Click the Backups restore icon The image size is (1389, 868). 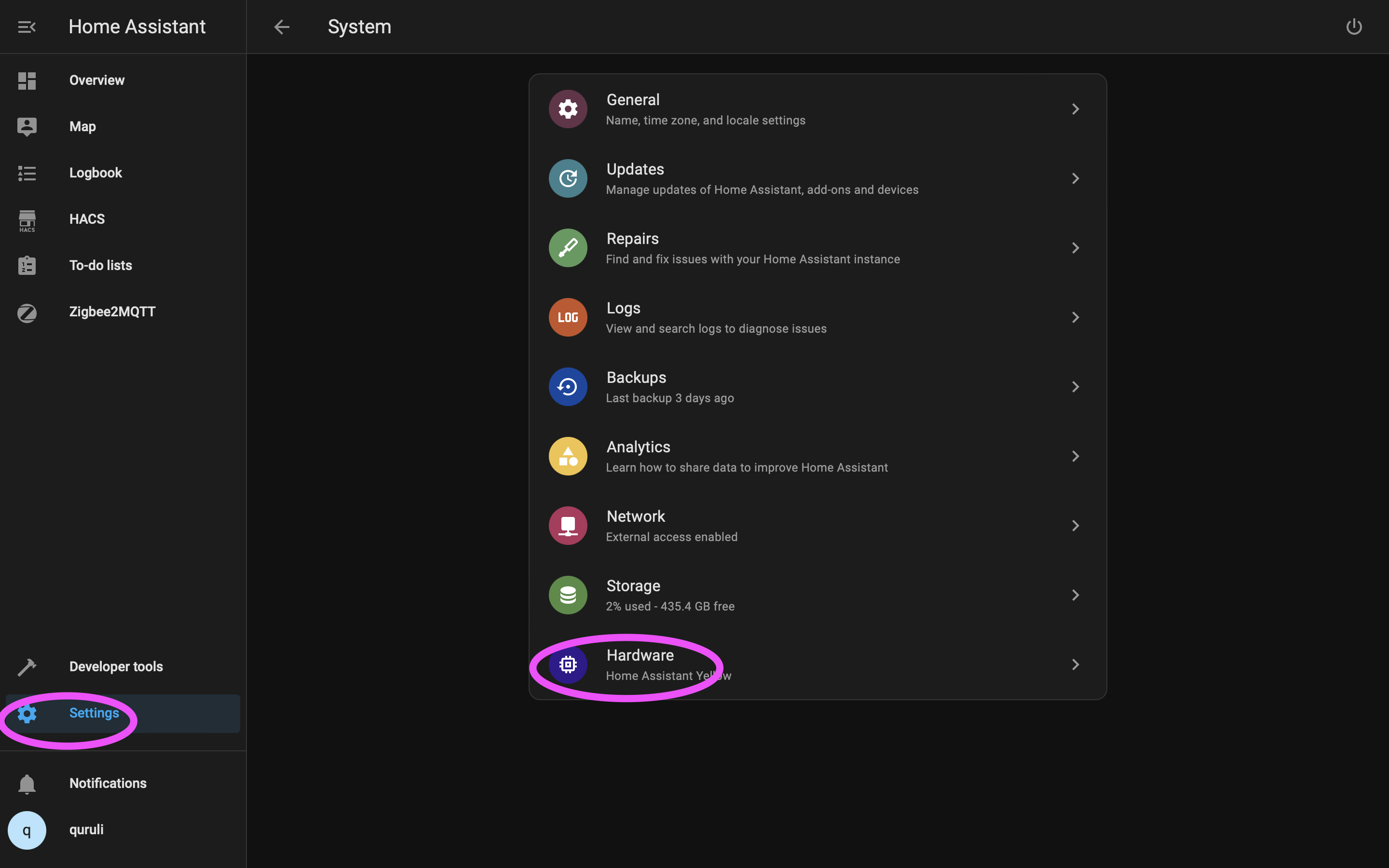(568, 387)
